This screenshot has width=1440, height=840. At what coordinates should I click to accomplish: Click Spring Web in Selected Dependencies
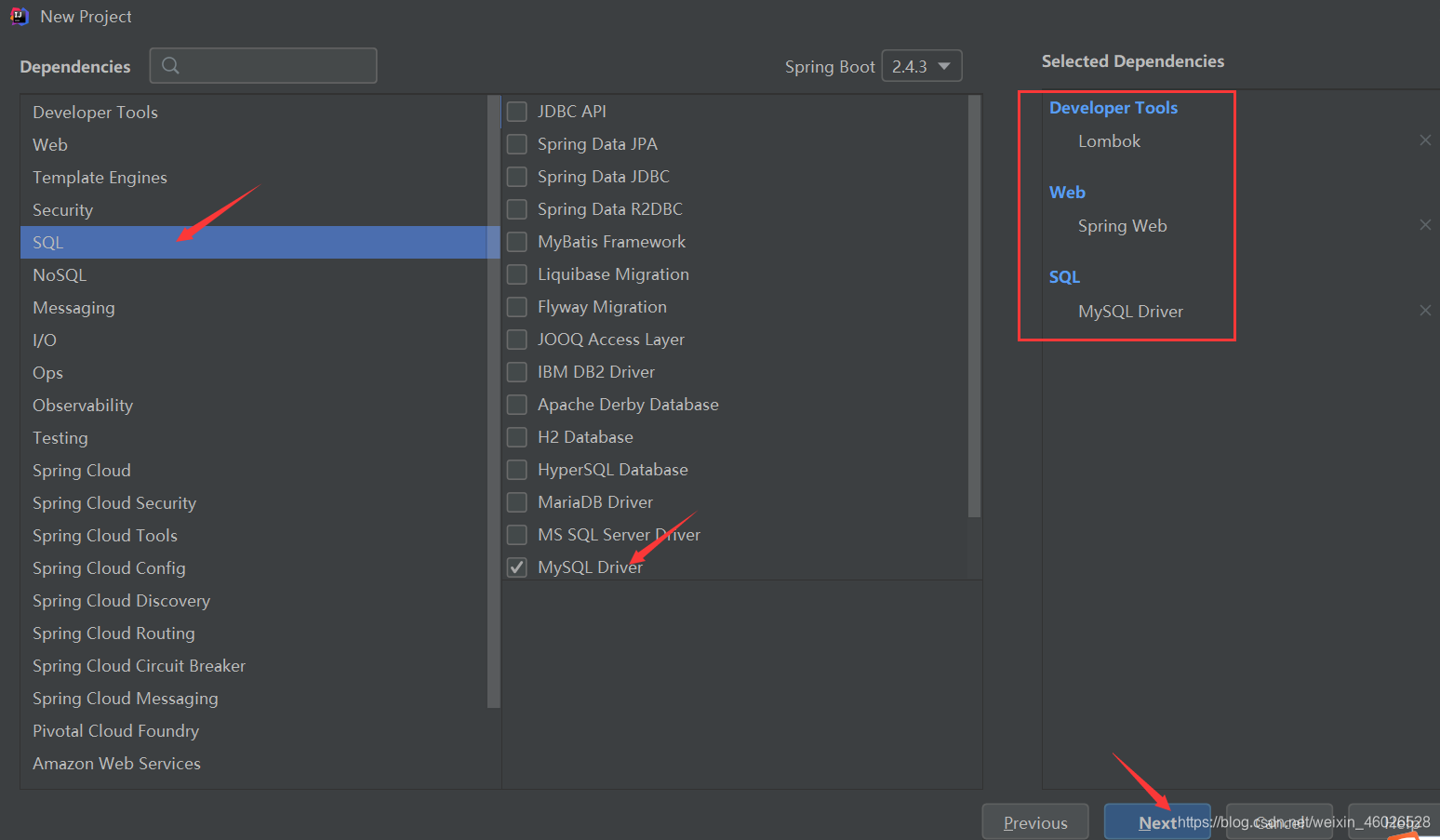1122,225
